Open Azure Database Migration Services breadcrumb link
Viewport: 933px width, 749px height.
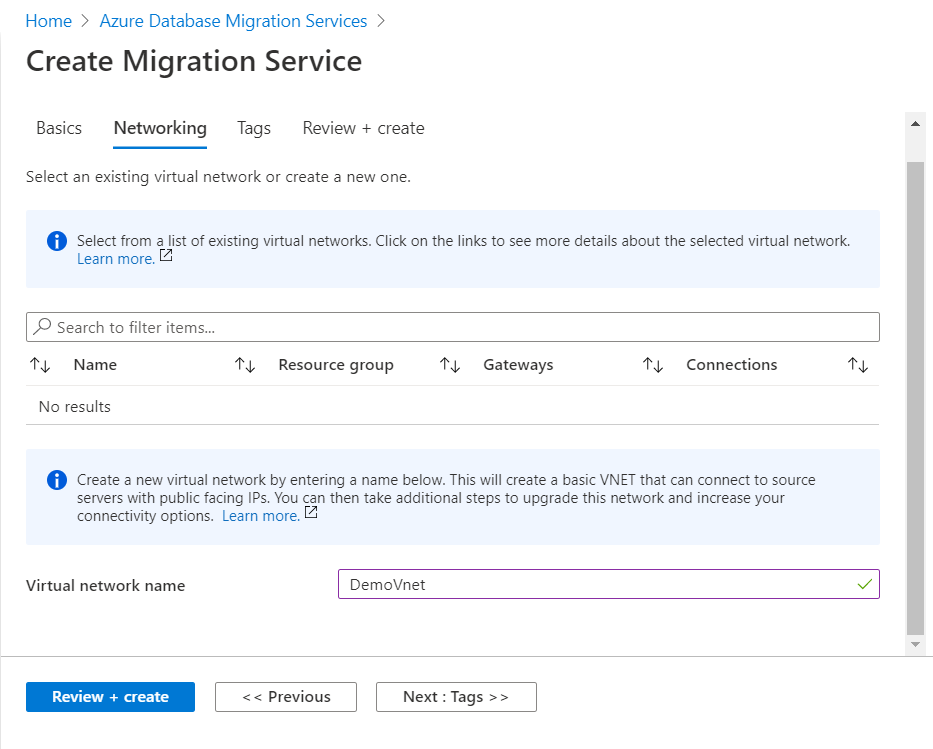pyautogui.click(x=233, y=21)
